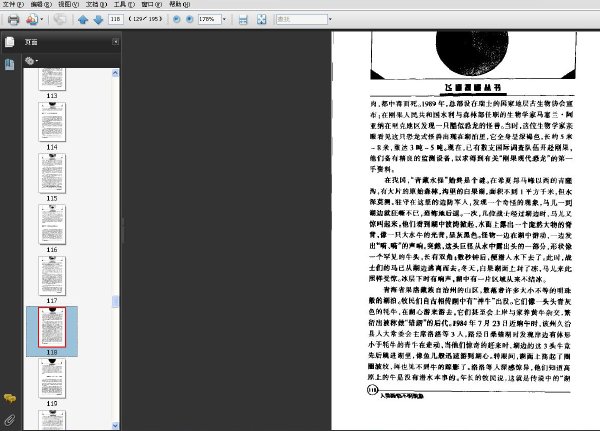Go to previous page with up arrow
This screenshot has width=600, height=431.
coord(83,20)
